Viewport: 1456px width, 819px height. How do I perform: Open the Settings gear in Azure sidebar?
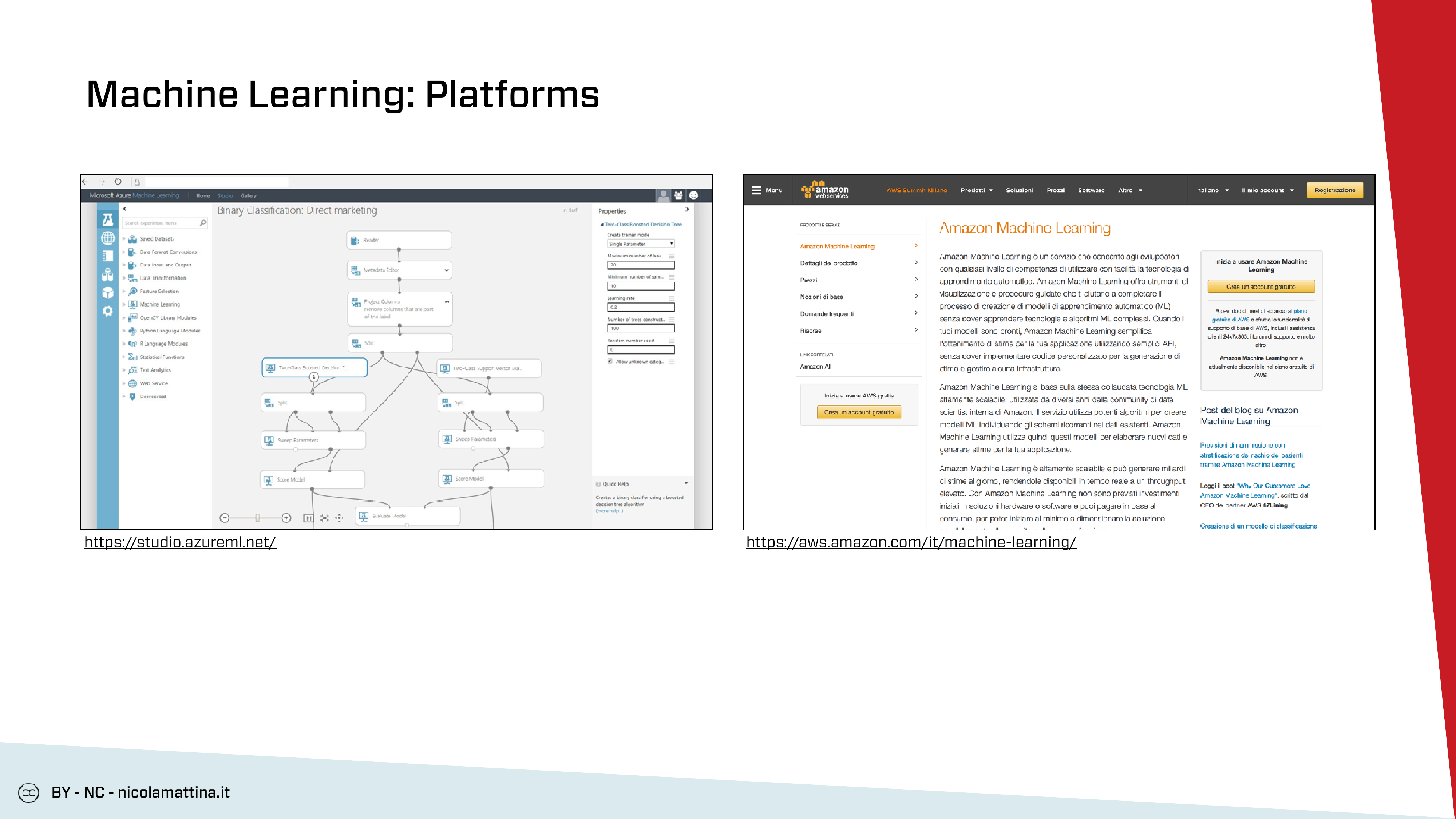click(107, 311)
